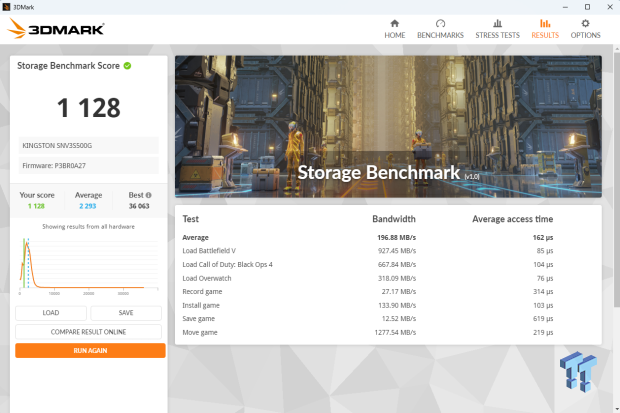Click the KINGSTON SNV3S500G device field

point(89,146)
